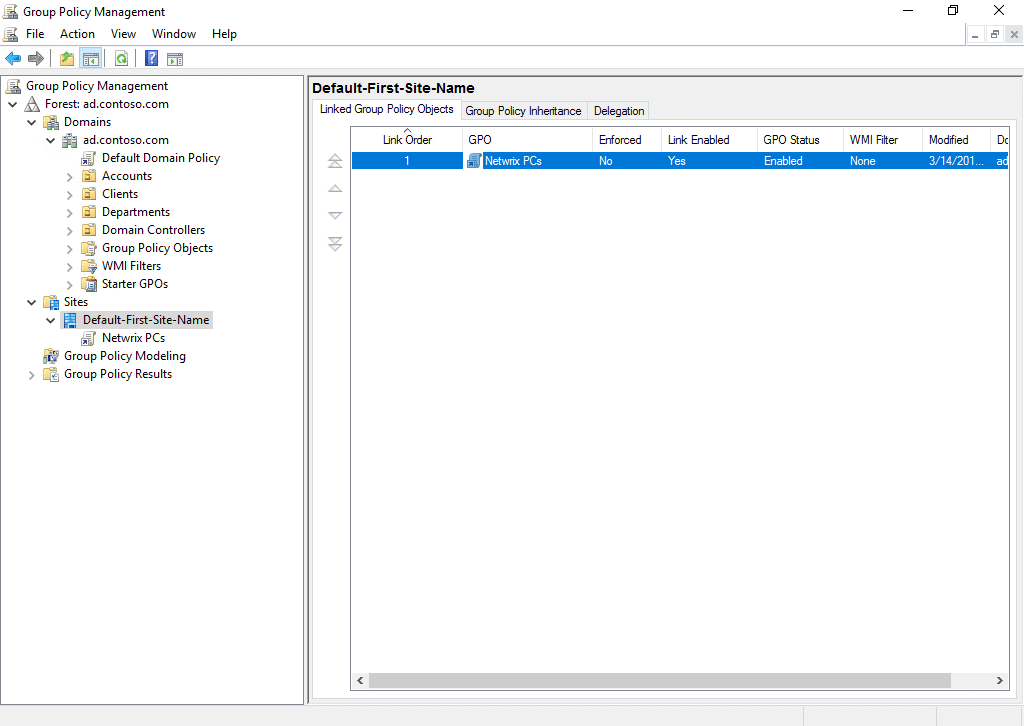The image size is (1024, 726).
Task: Select the Domain Controllers tree item
Action: pos(153,230)
